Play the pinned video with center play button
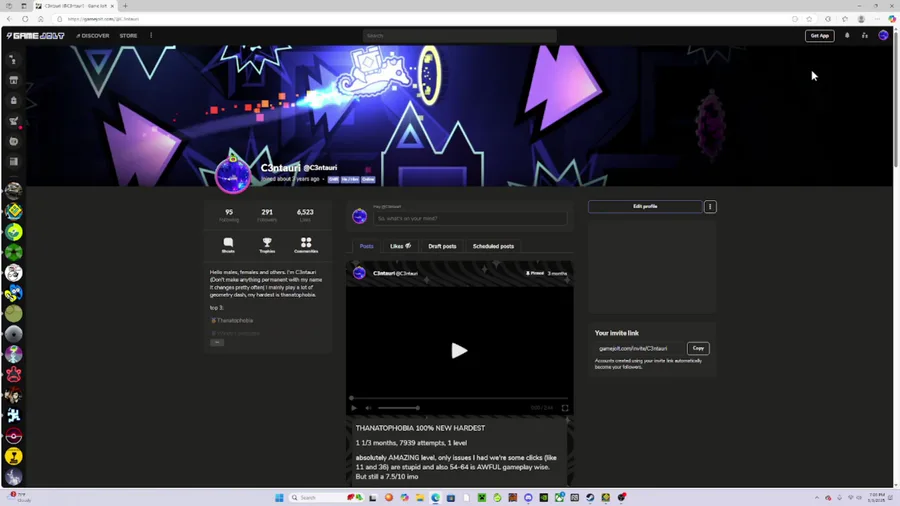 coord(459,351)
